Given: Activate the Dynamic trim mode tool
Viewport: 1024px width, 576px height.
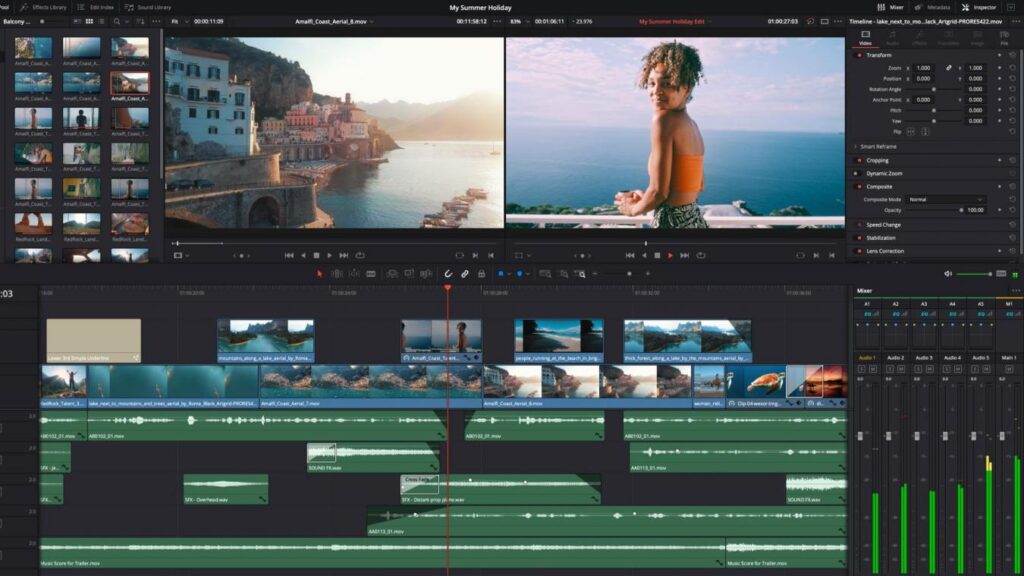Looking at the screenshot, I should [354, 274].
